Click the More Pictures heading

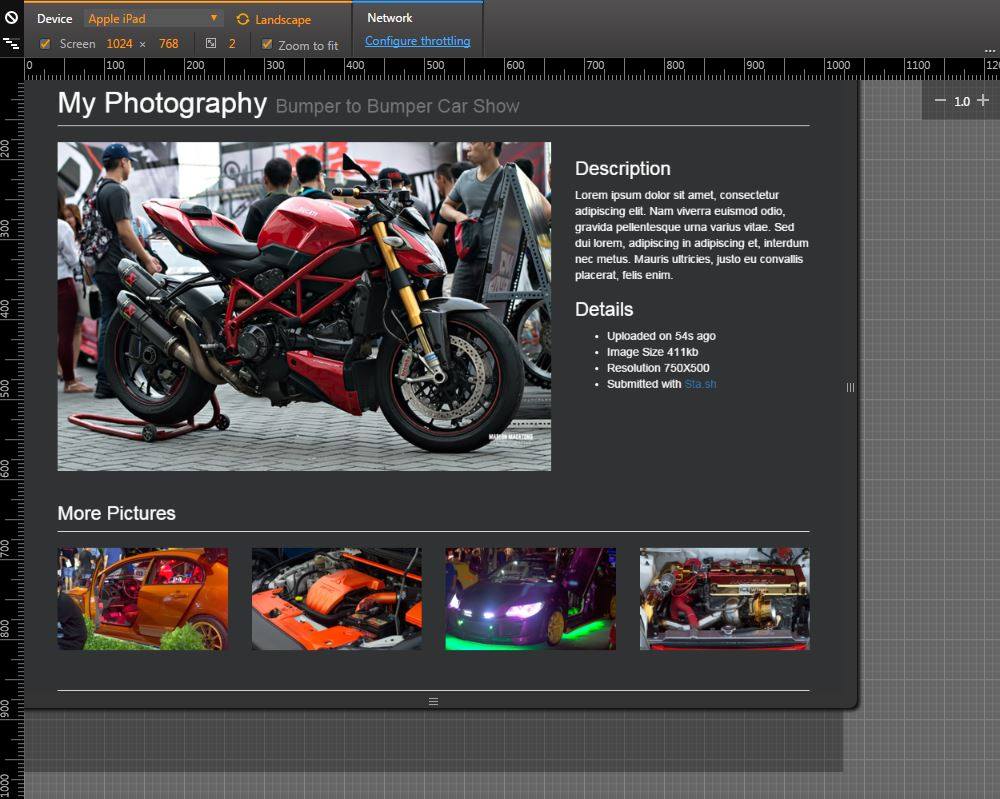click(x=116, y=513)
